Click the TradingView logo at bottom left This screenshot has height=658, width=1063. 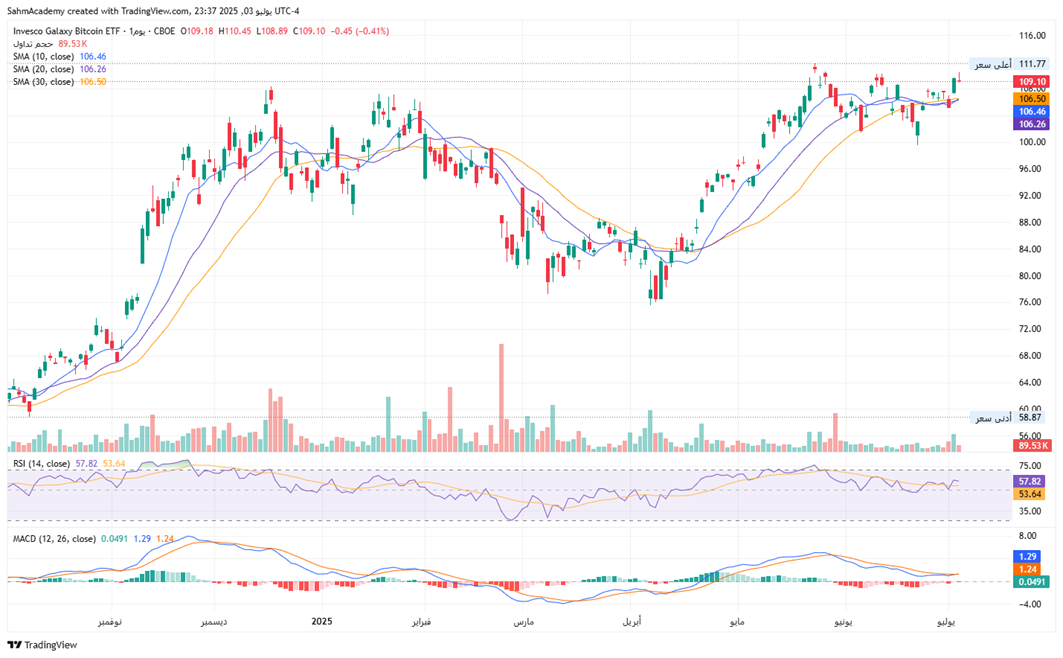tap(42, 644)
